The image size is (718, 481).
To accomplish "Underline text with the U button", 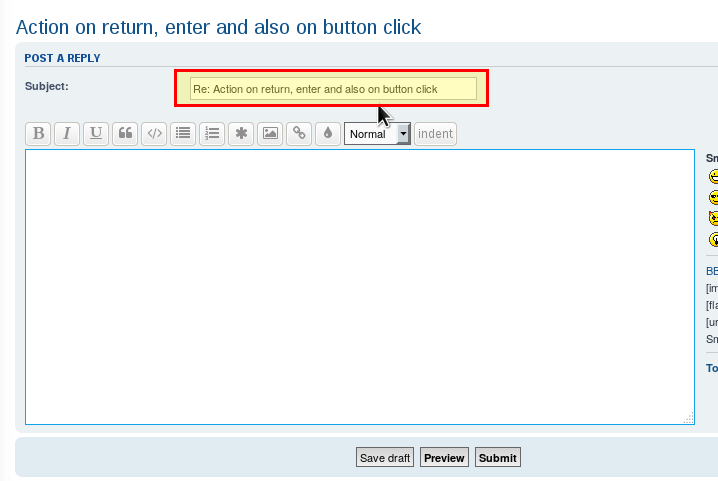I will pyautogui.click(x=96, y=134).
